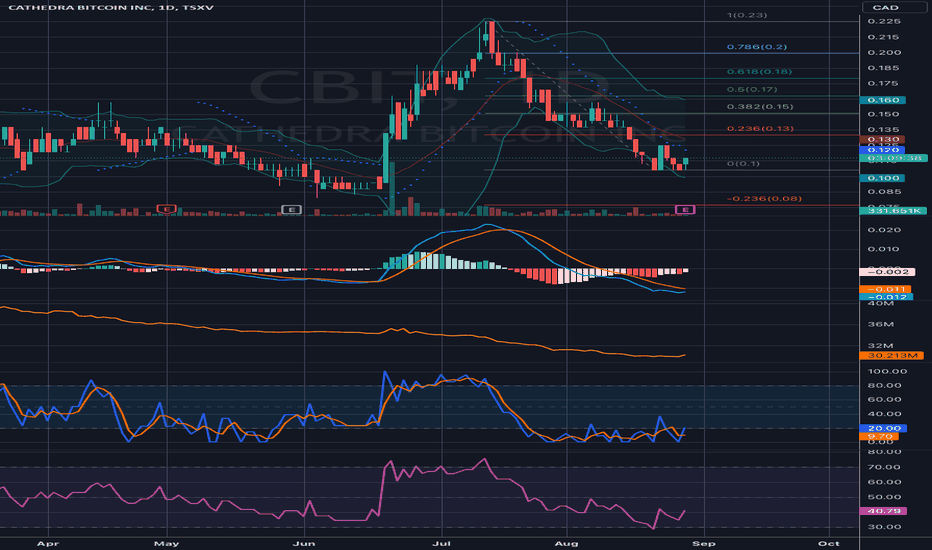Click the chart title 'CATHEDRA BITCOIN INC, 1D, TSXV'
Viewport: 932px width, 550px height.
[111, 7]
